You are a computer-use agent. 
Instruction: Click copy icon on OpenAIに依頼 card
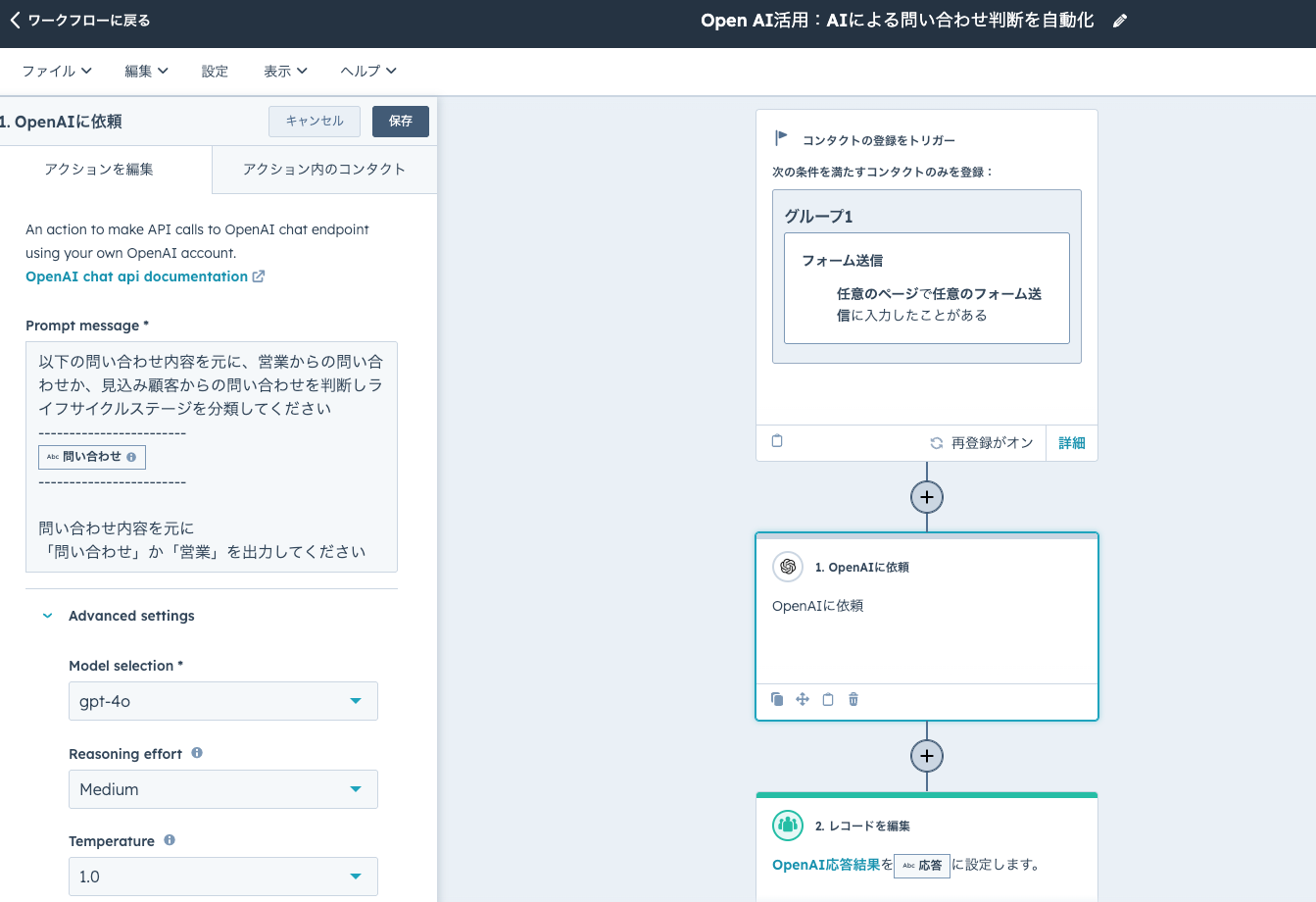click(777, 699)
